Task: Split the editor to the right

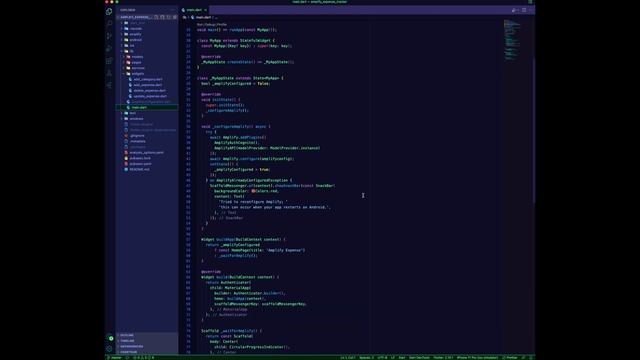Action: tap(524, 10)
